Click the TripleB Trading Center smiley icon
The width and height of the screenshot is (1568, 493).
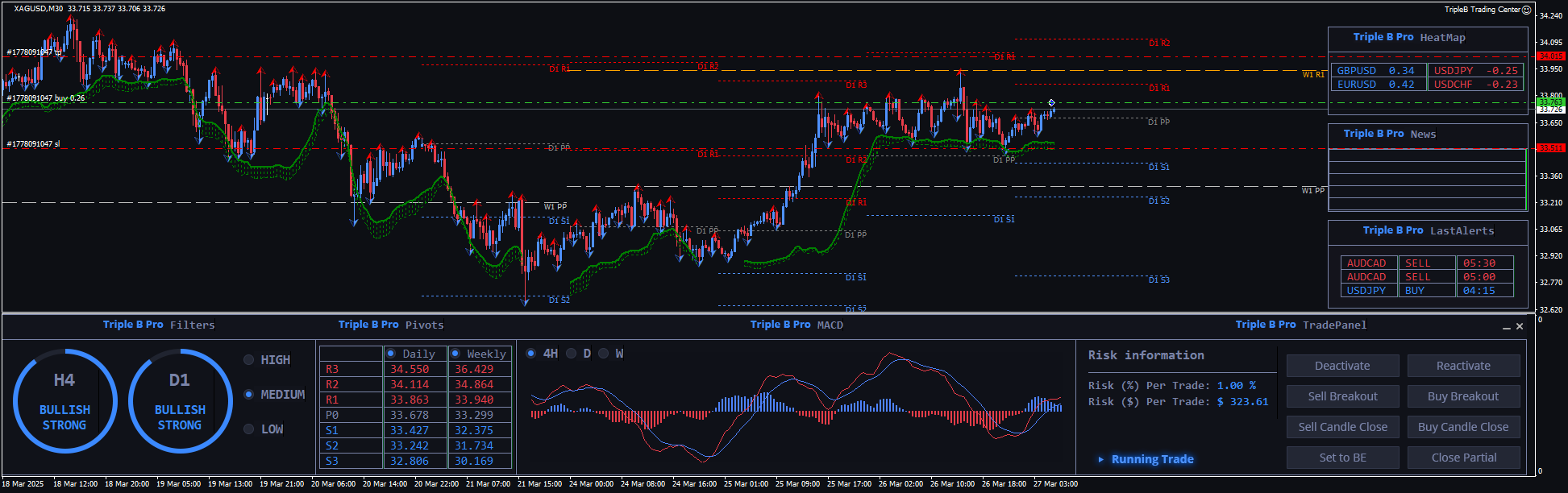click(1526, 10)
